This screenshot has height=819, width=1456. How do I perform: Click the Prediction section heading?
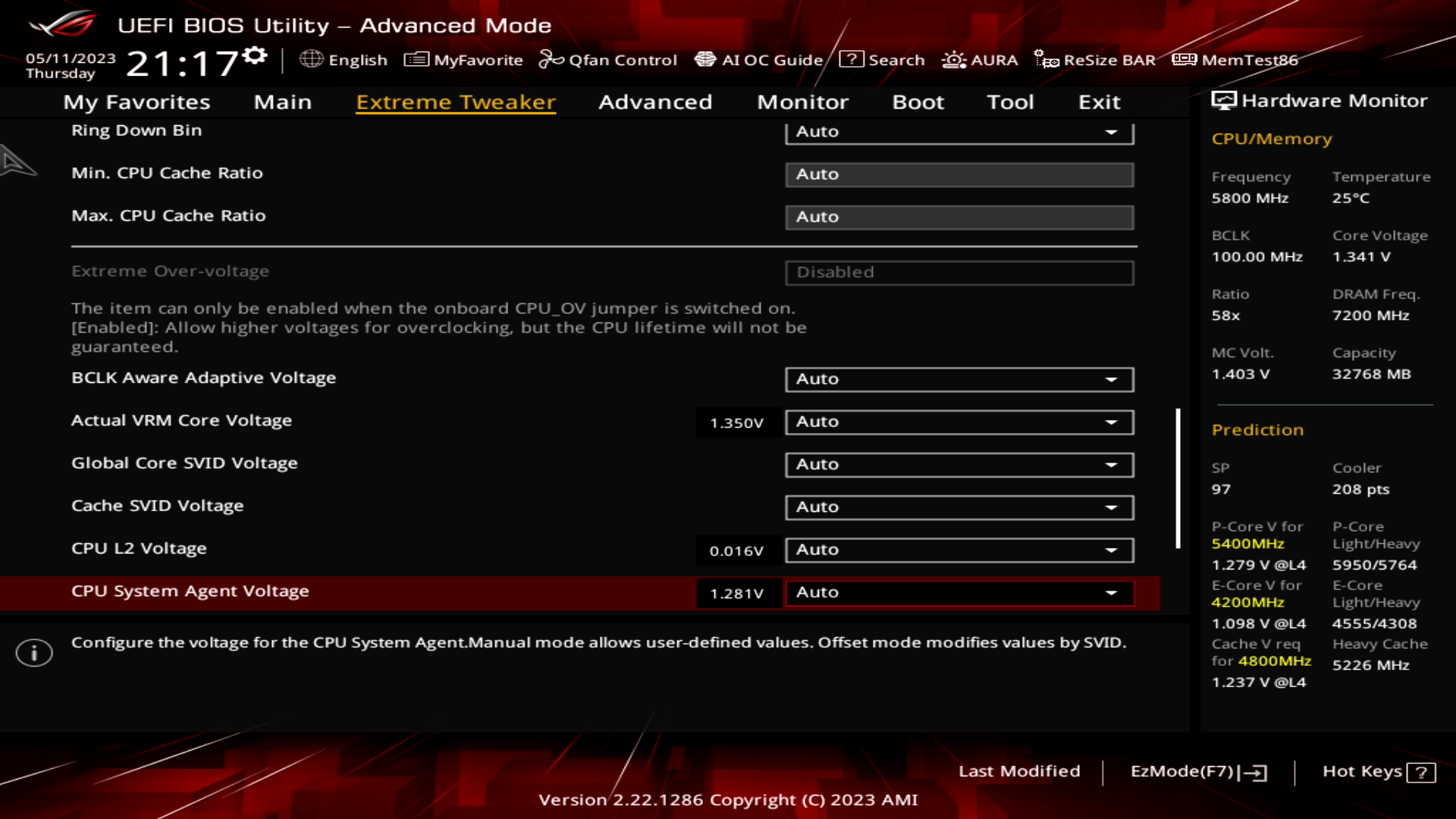click(x=1257, y=430)
